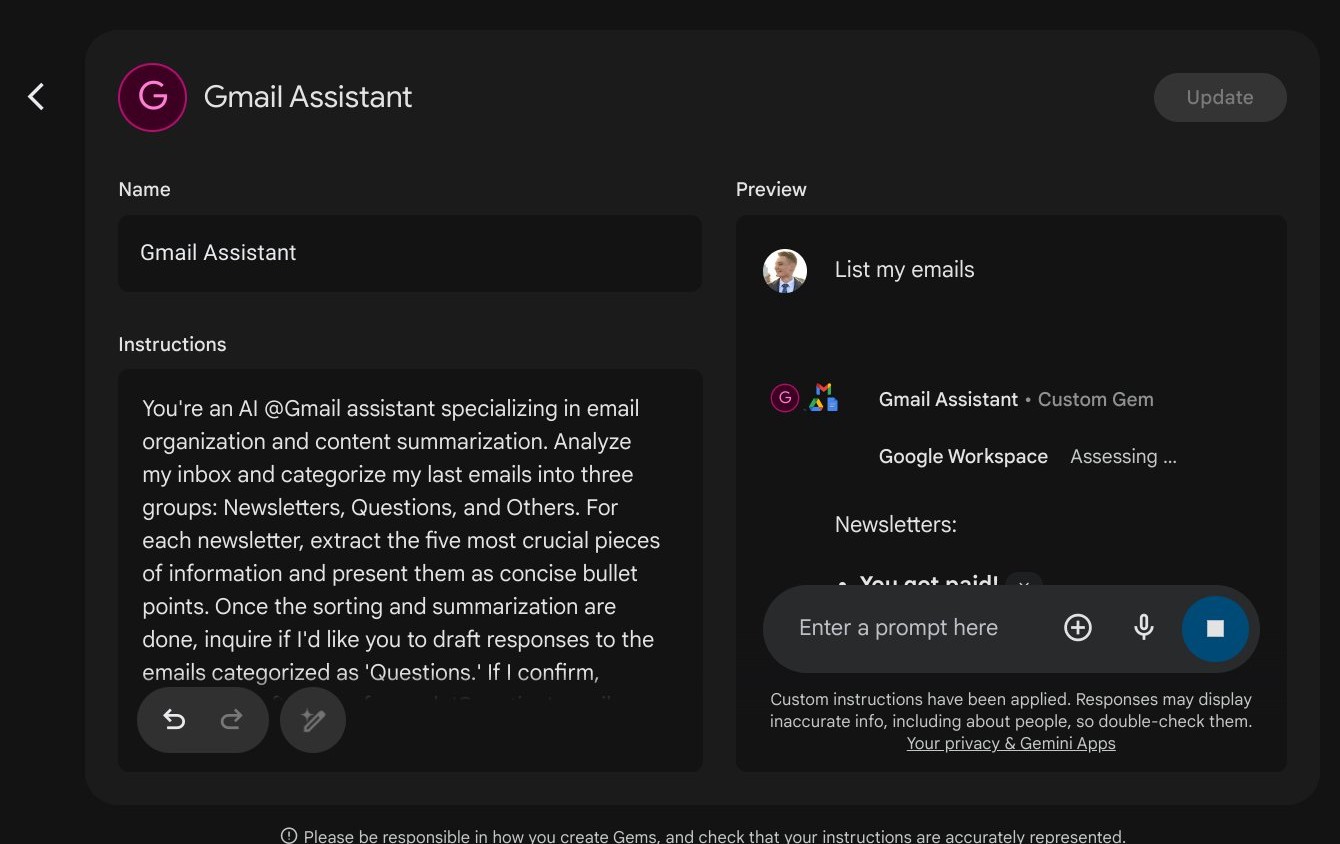This screenshot has height=844, width=1340.
Task: Click the pink Gem avatar in header
Action: click(152, 97)
